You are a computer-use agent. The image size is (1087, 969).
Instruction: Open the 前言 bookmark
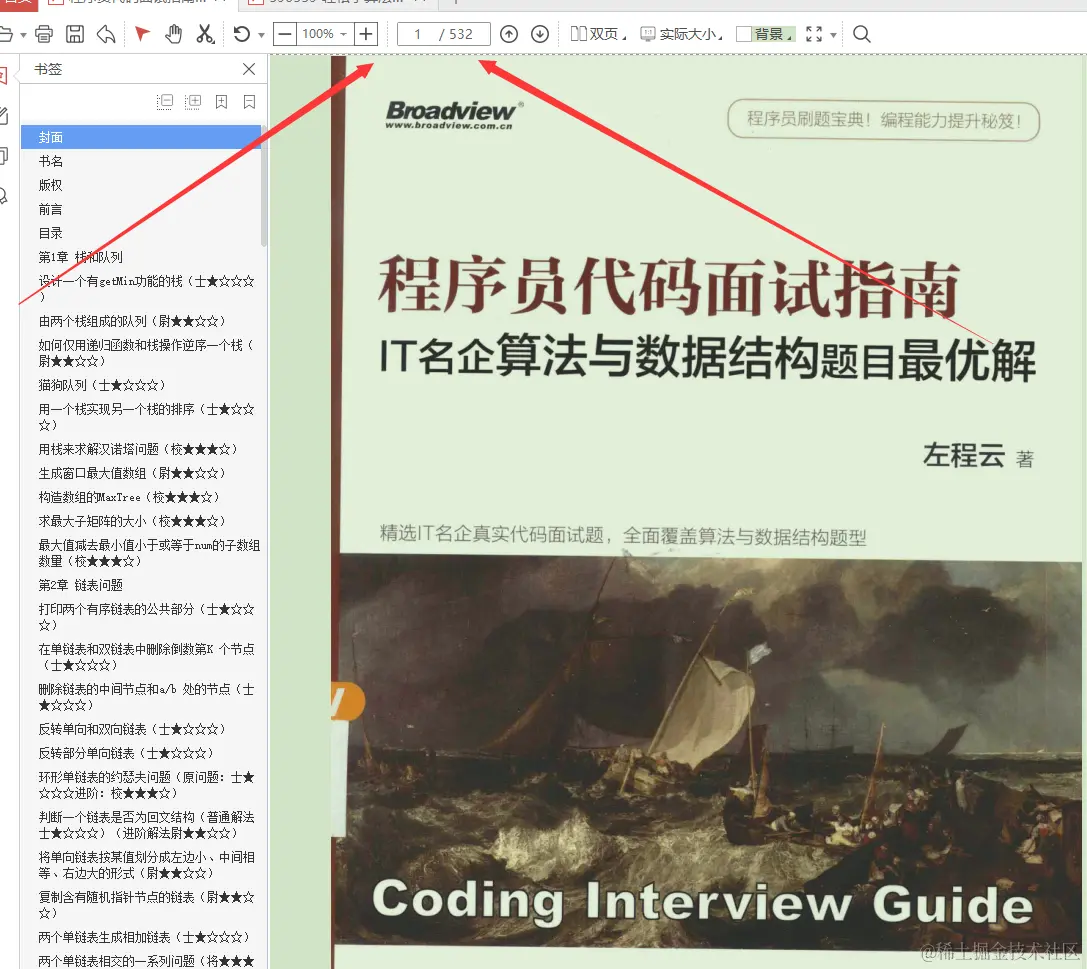click(x=51, y=209)
